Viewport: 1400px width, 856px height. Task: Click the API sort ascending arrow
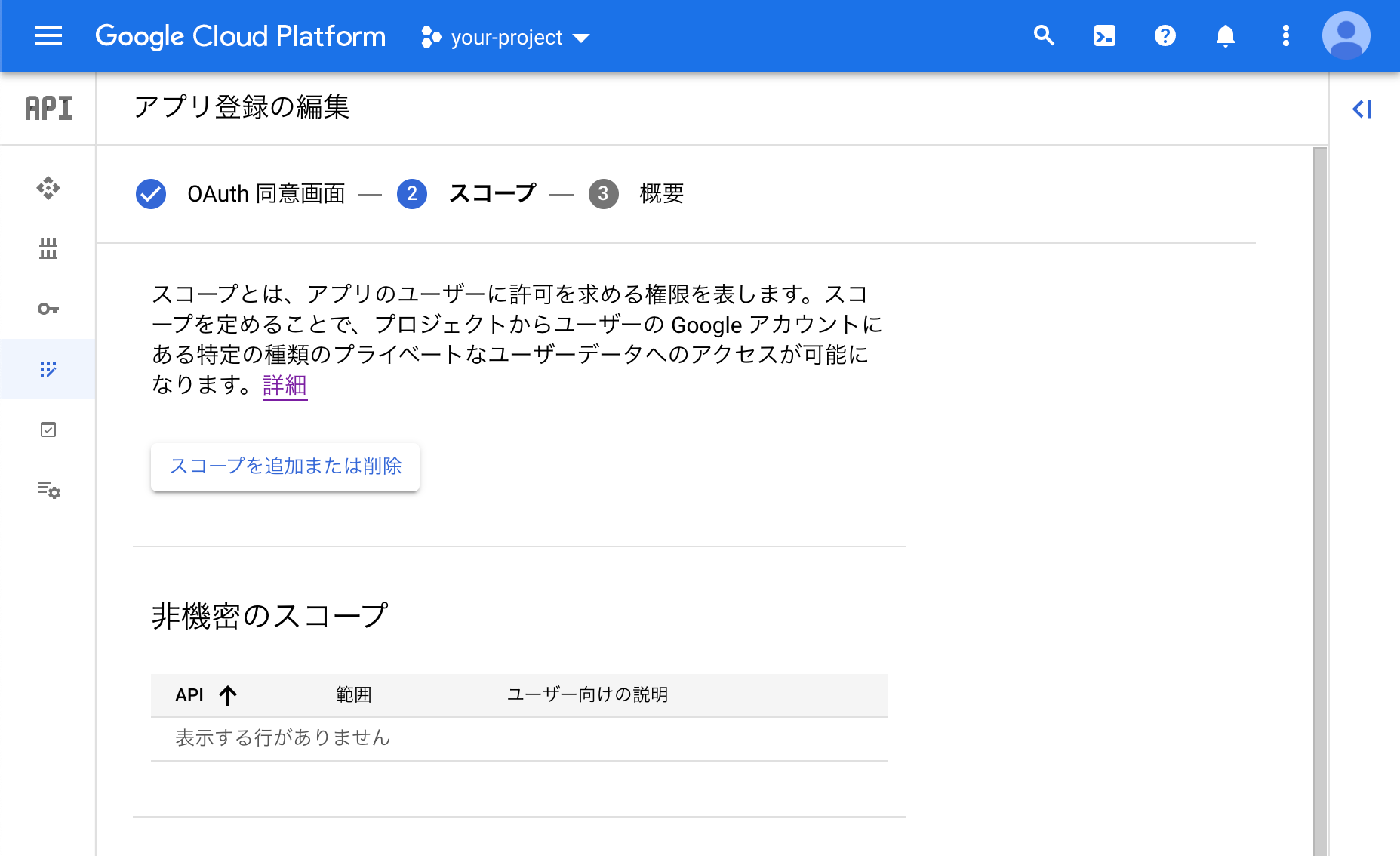coord(228,695)
